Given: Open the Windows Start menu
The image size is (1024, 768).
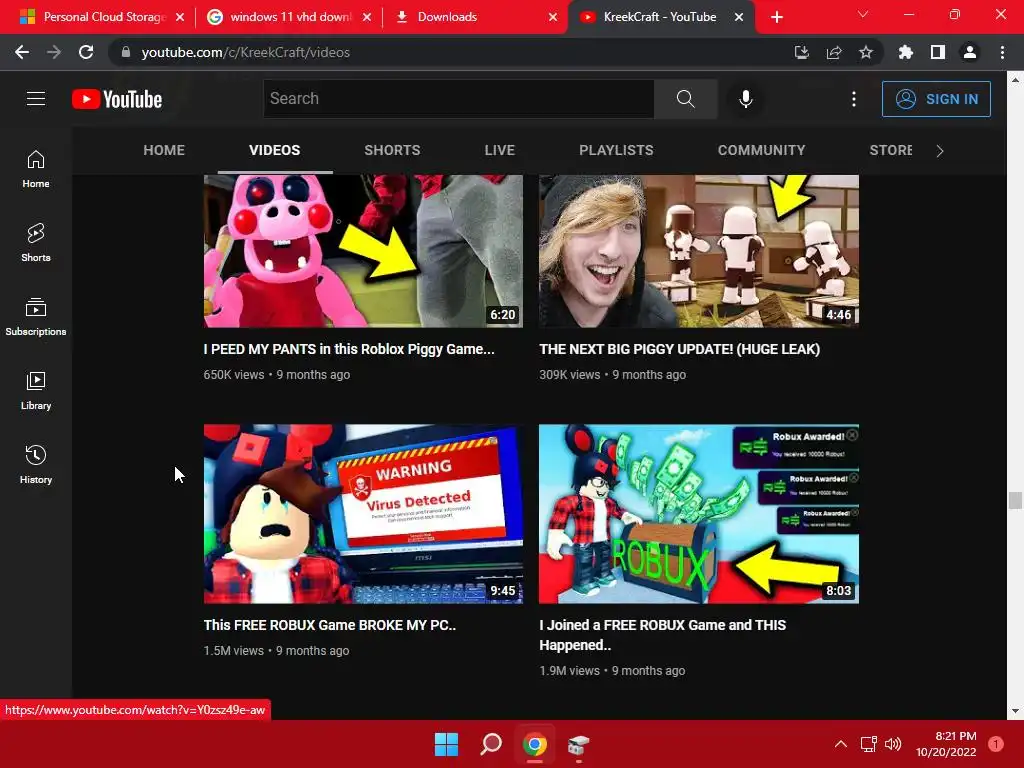Looking at the screenshot, I should (x=447, y=744).
